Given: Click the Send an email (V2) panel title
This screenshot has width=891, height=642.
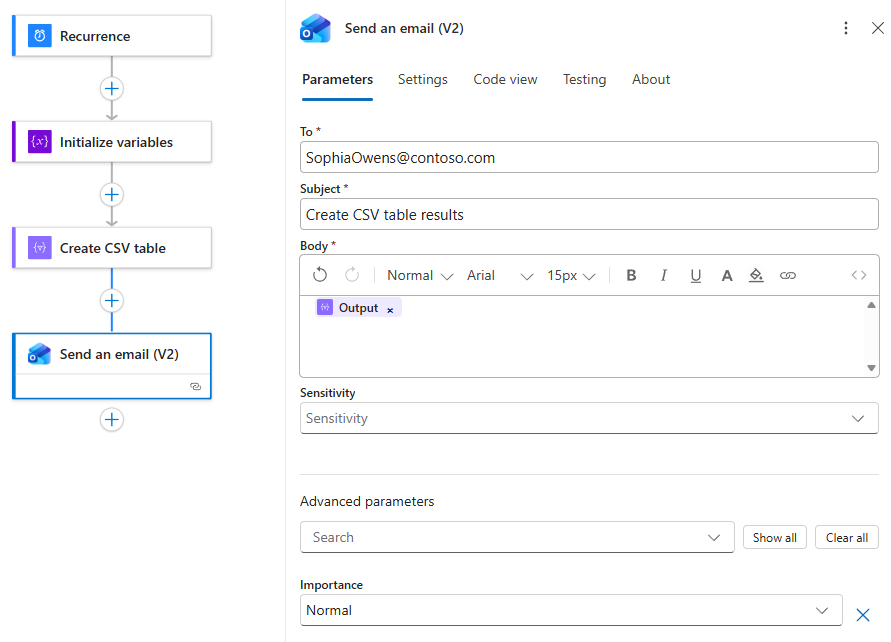Looking at the screenshot, I should [404, 28].
